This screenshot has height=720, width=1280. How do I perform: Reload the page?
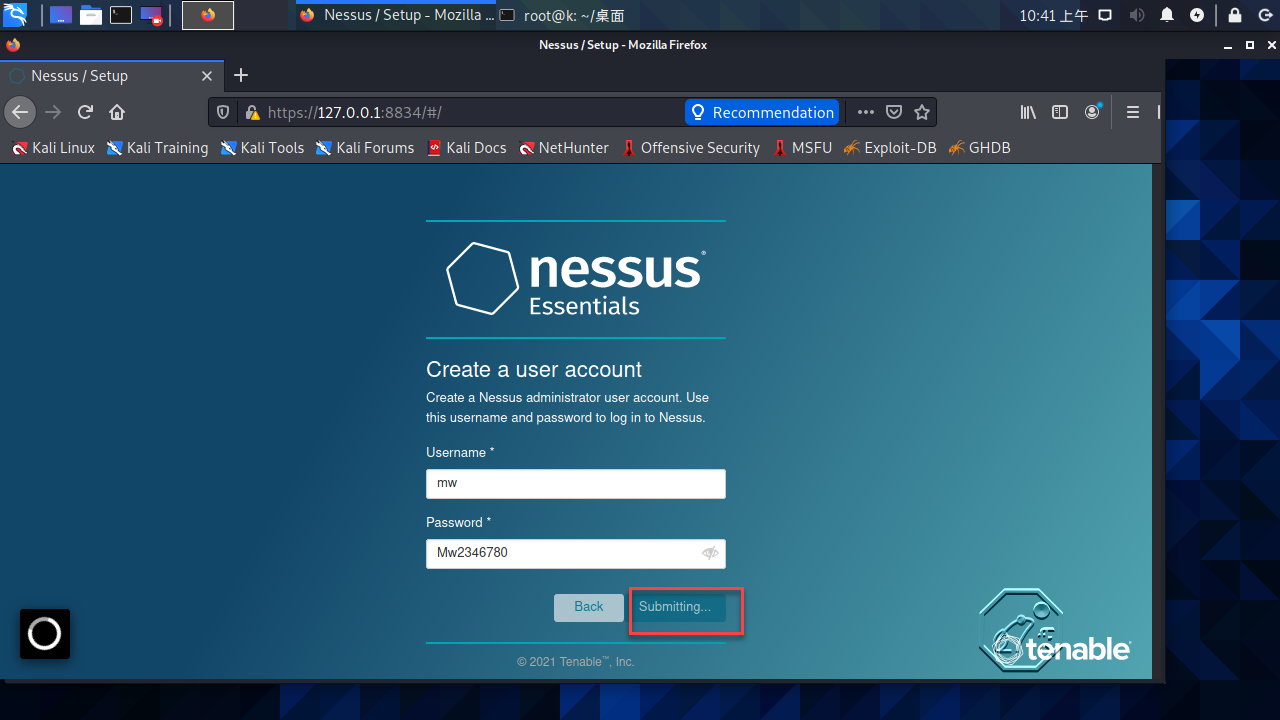[85, 112]
